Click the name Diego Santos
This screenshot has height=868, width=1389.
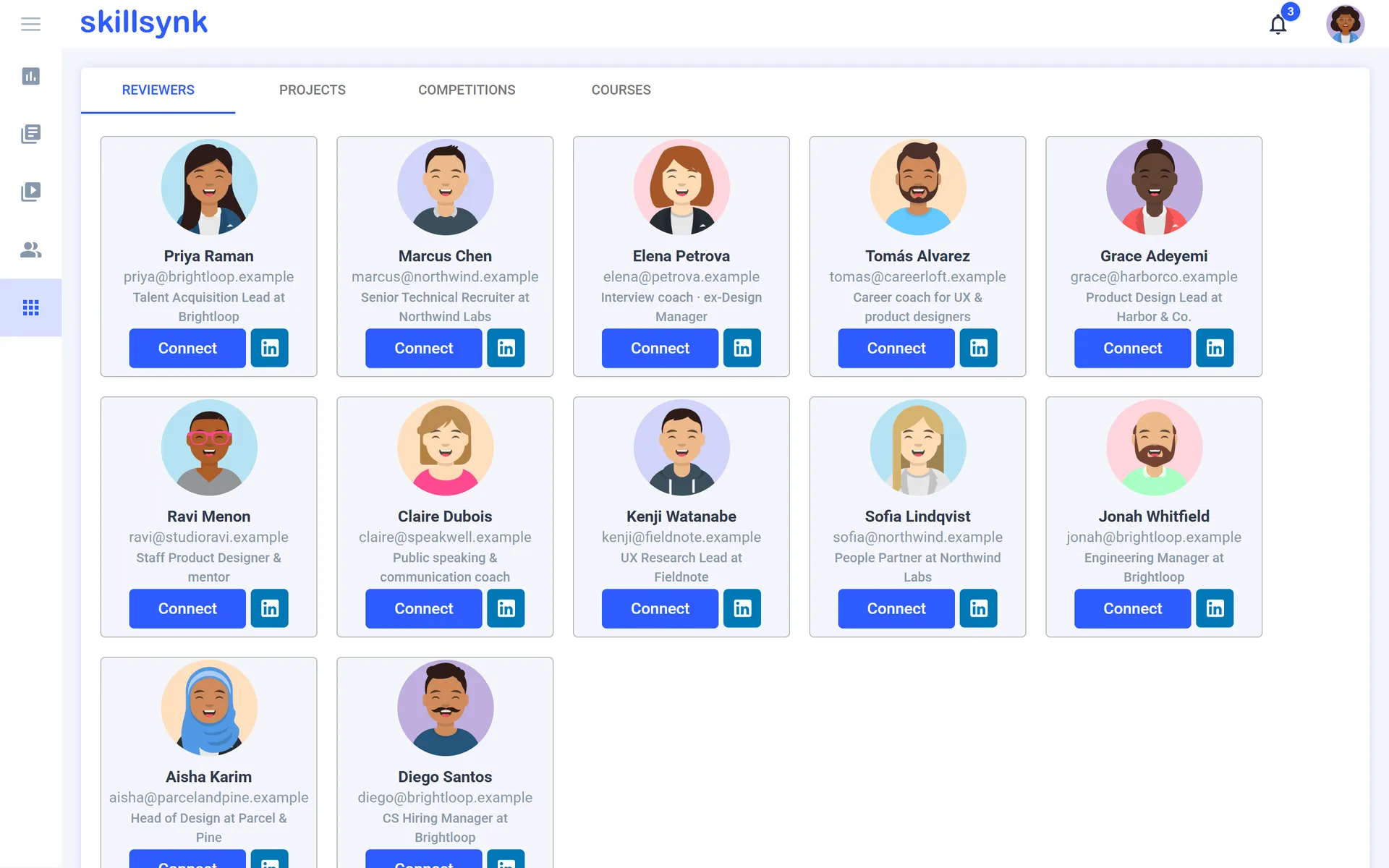point(445,776)
